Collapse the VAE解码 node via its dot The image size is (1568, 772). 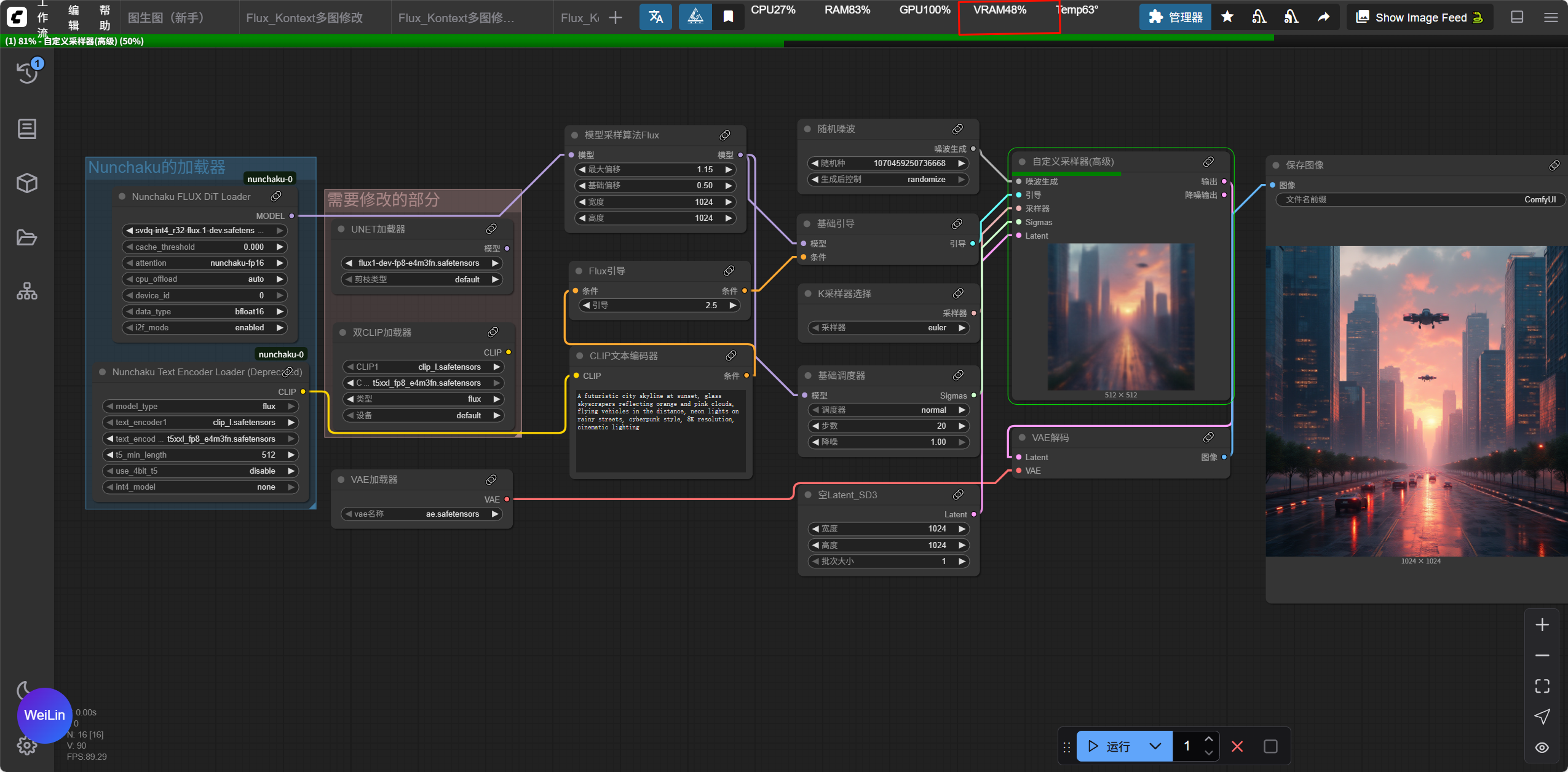(1022, 437)
